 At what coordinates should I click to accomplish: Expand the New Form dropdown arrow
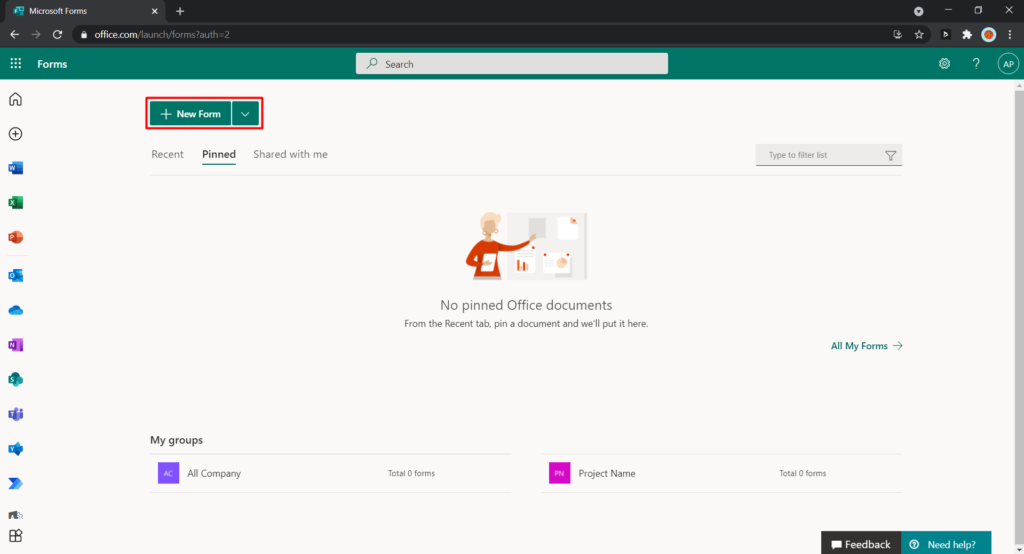[x=245, y=114]
